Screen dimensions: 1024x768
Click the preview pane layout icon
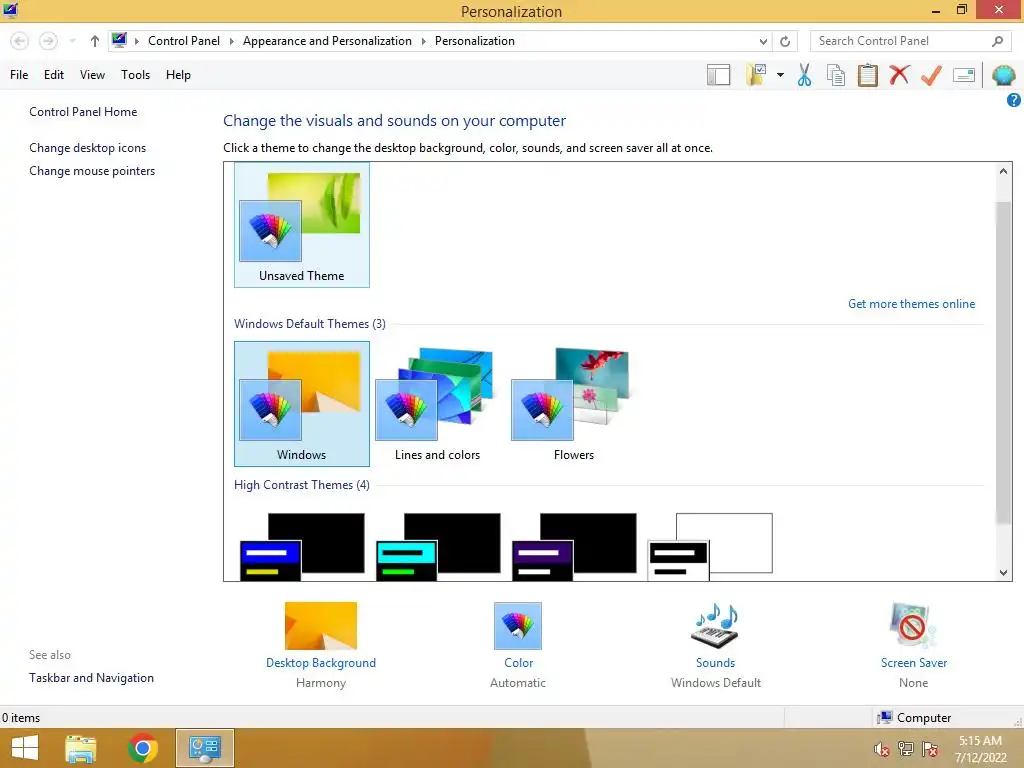coord(718,75)
